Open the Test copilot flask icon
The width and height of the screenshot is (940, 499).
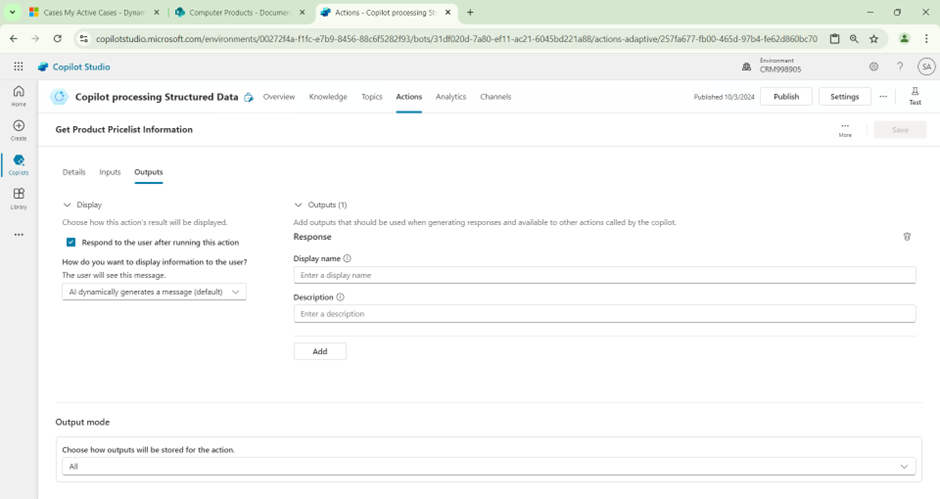coord(914,95)
